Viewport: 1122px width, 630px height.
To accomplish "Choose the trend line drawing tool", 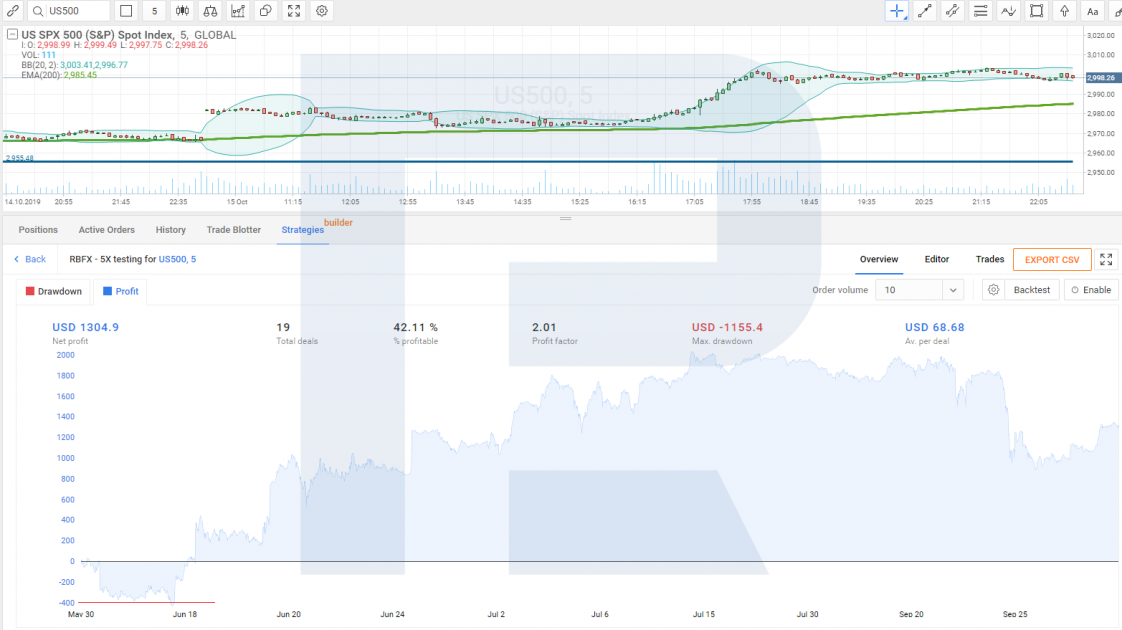I will [925, 11].
